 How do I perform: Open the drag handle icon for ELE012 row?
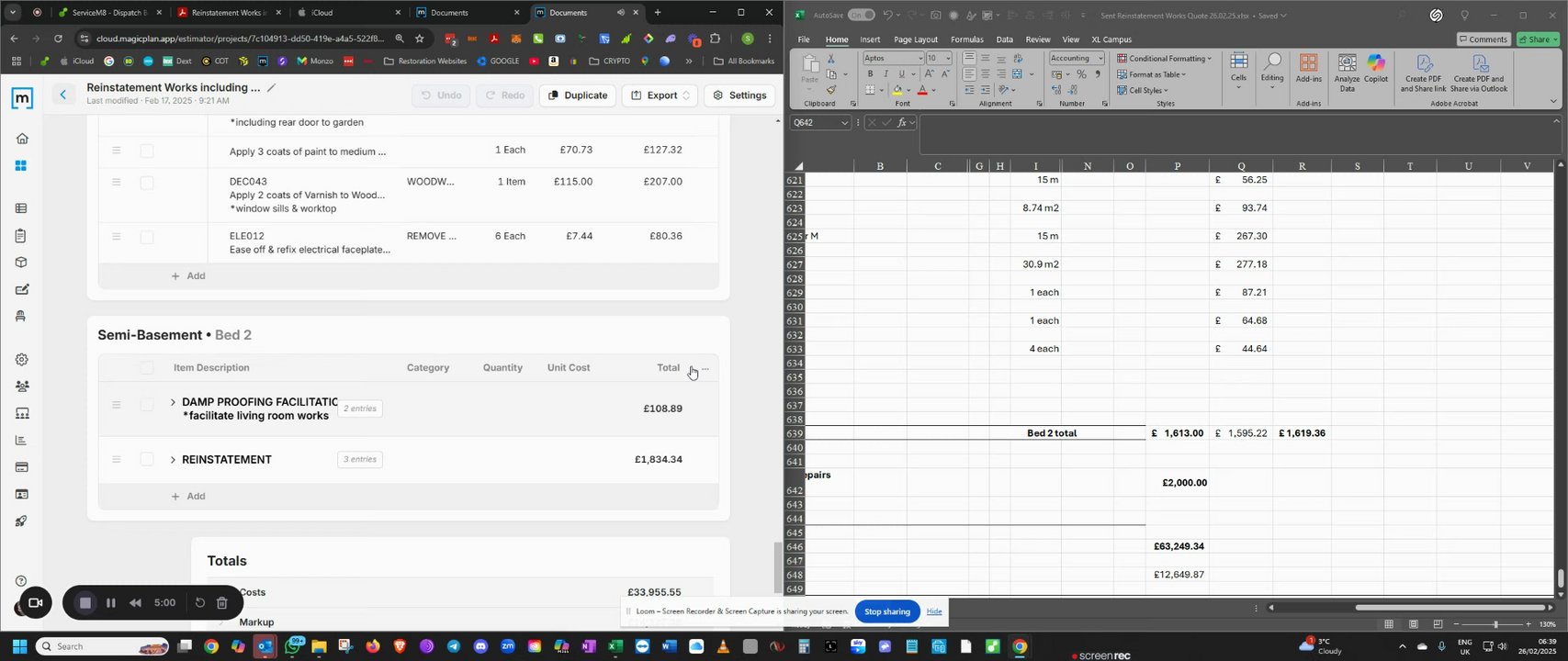[x=117, y=237]
